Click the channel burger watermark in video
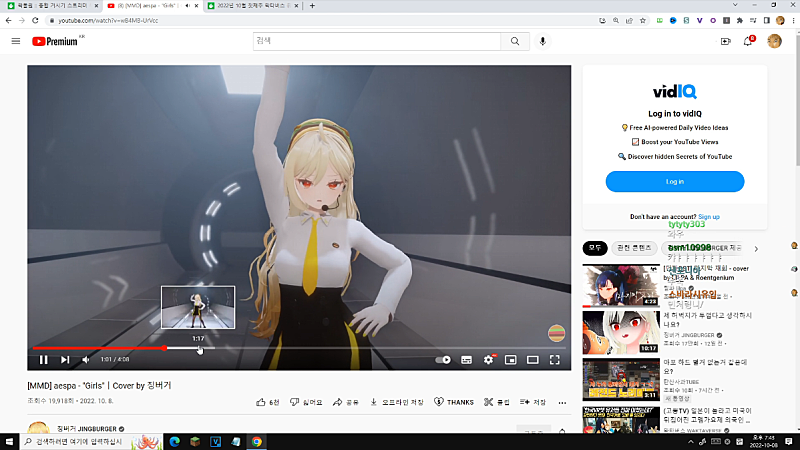The image size is (800, 450). tap(557, 333)
